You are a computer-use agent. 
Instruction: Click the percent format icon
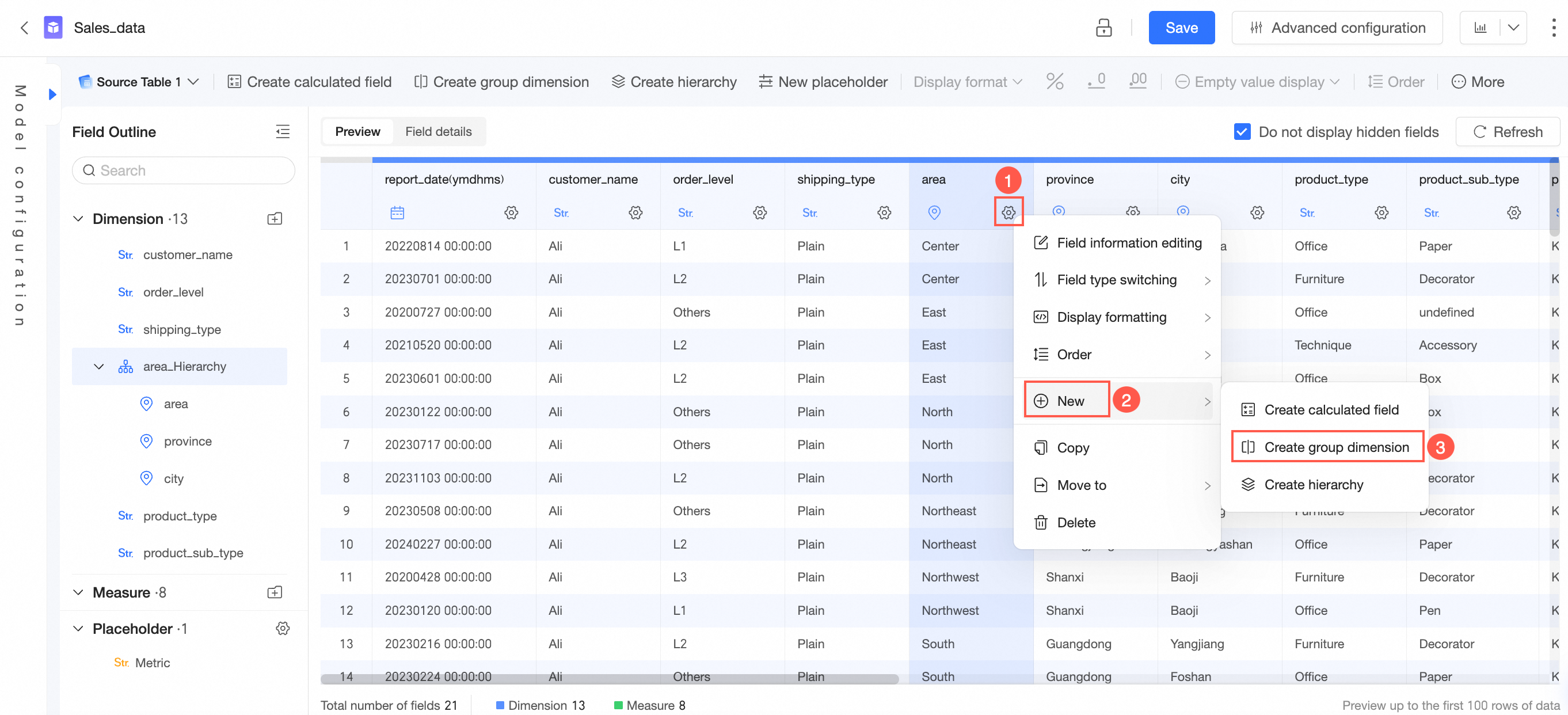(1055, 82)
